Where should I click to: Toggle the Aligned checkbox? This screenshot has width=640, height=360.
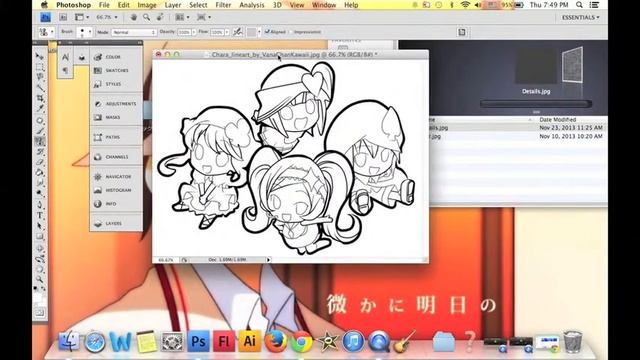[x=267, y=32]
